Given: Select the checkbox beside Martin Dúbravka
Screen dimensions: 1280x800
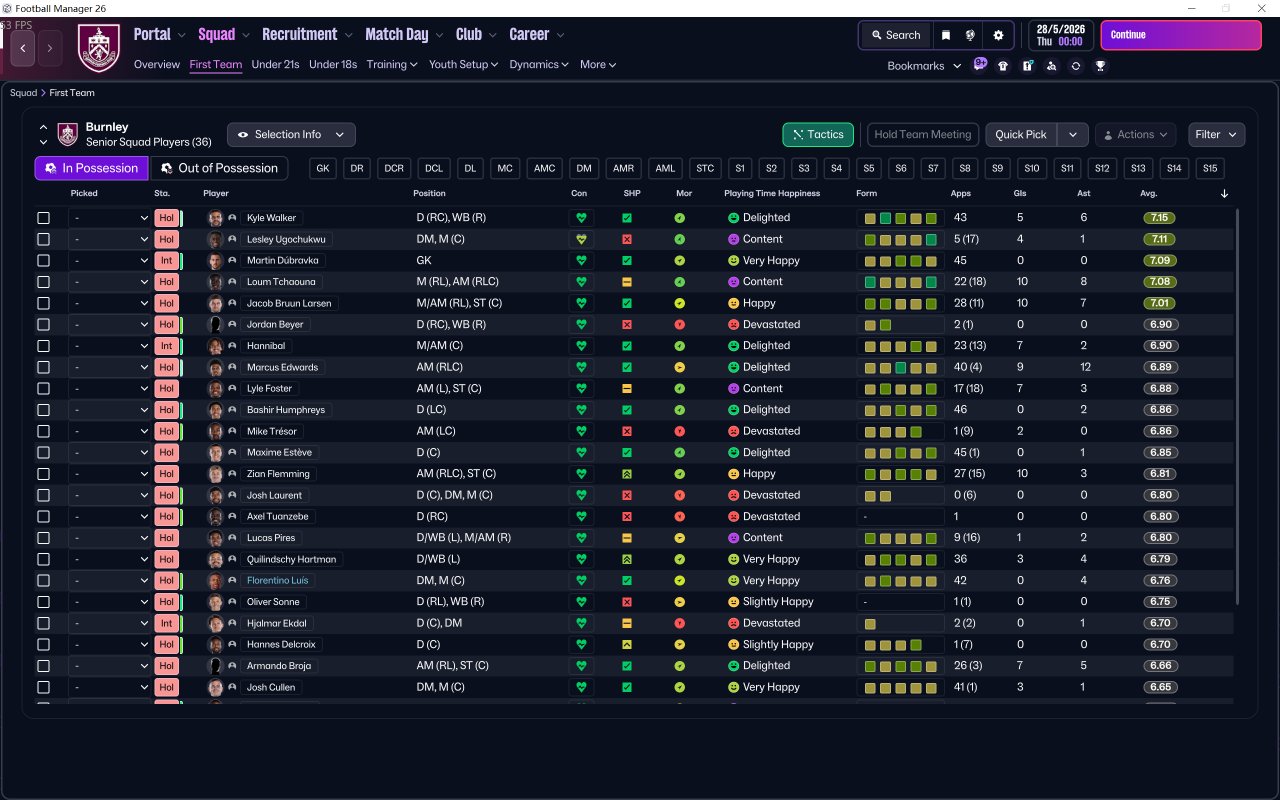Looking at the screenshot, I should click(x=43, y=260).
